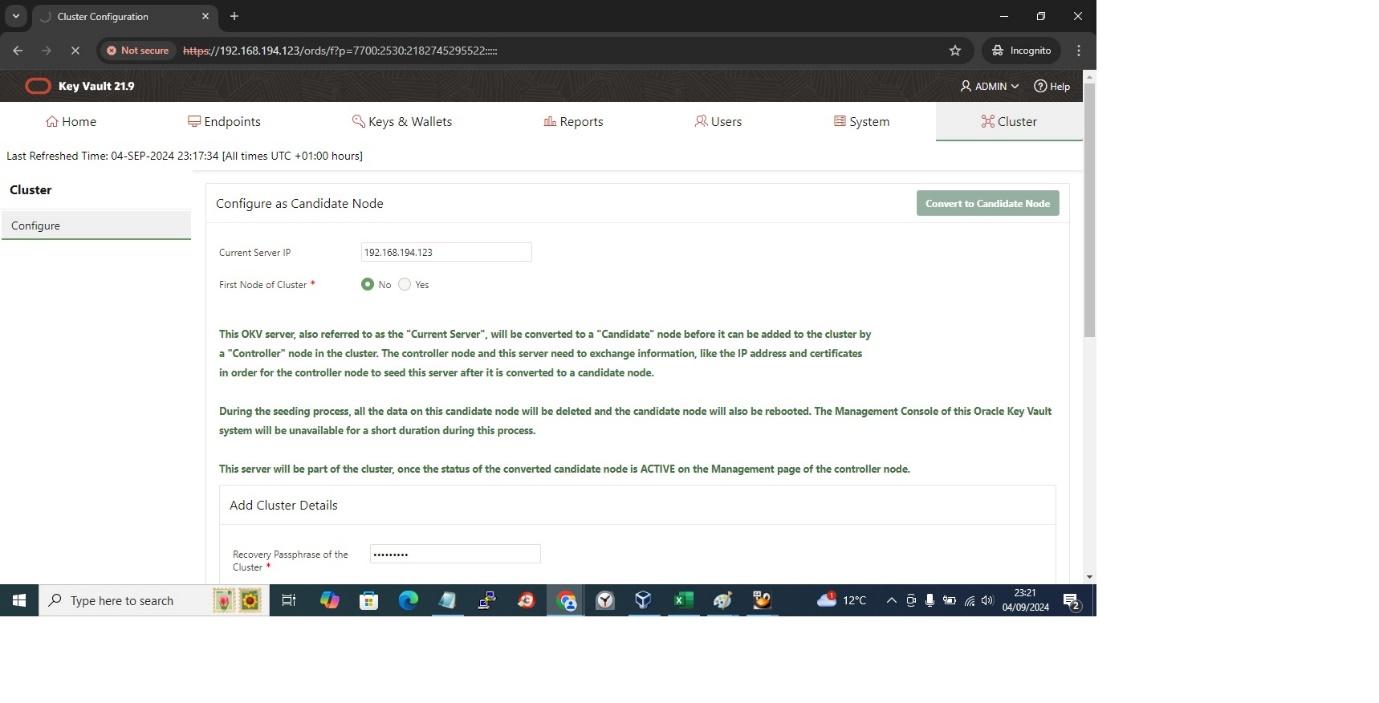Click the Recovery Passphrase of the Cluster field
The height and width of the screenshot is (703, 1379).
[x=455, y=554]
